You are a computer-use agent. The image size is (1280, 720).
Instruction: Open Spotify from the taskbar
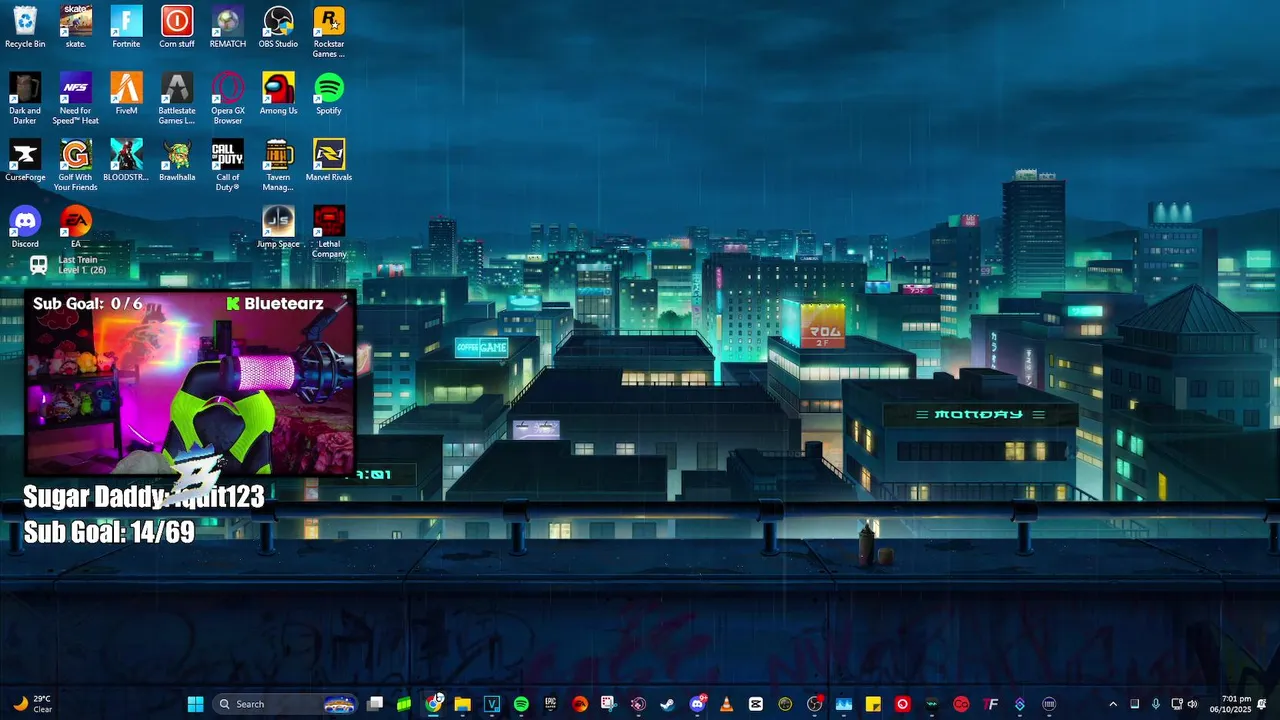pos(521,704)
